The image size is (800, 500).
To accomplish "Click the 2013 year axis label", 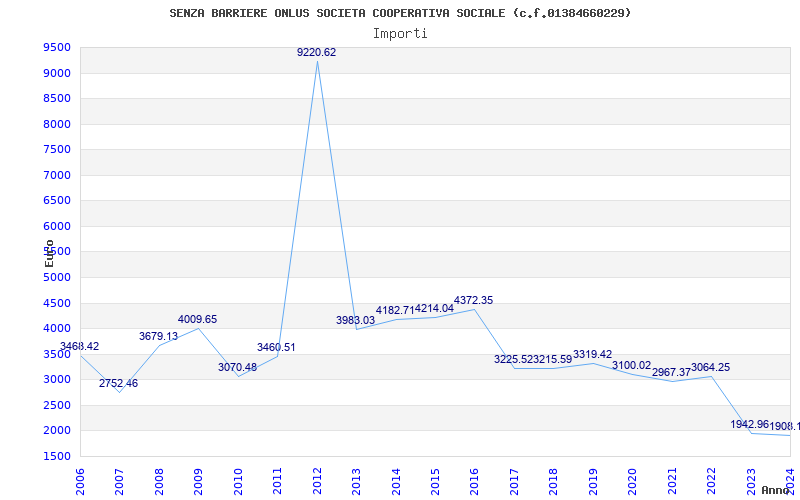I will (356, 481).
